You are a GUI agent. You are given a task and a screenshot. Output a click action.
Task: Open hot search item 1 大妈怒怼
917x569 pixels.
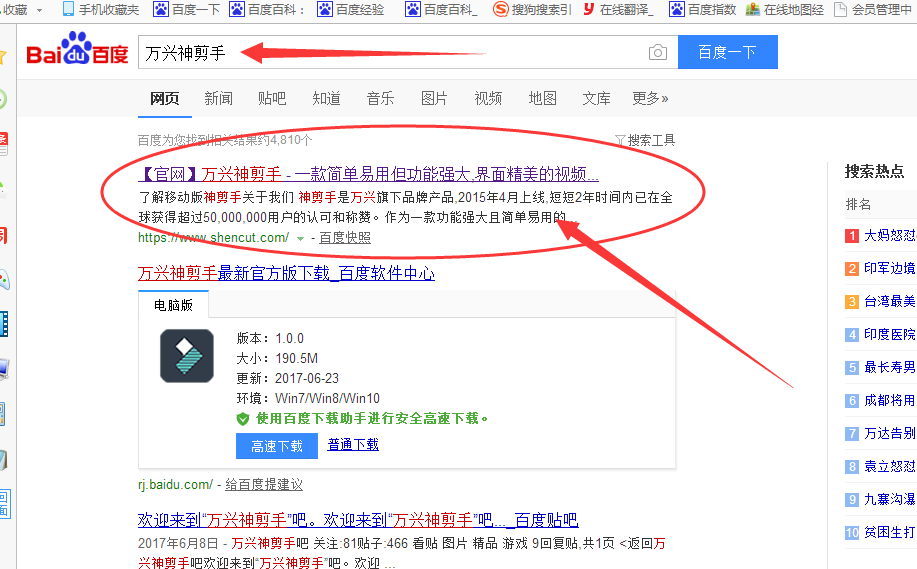(889, 236)
